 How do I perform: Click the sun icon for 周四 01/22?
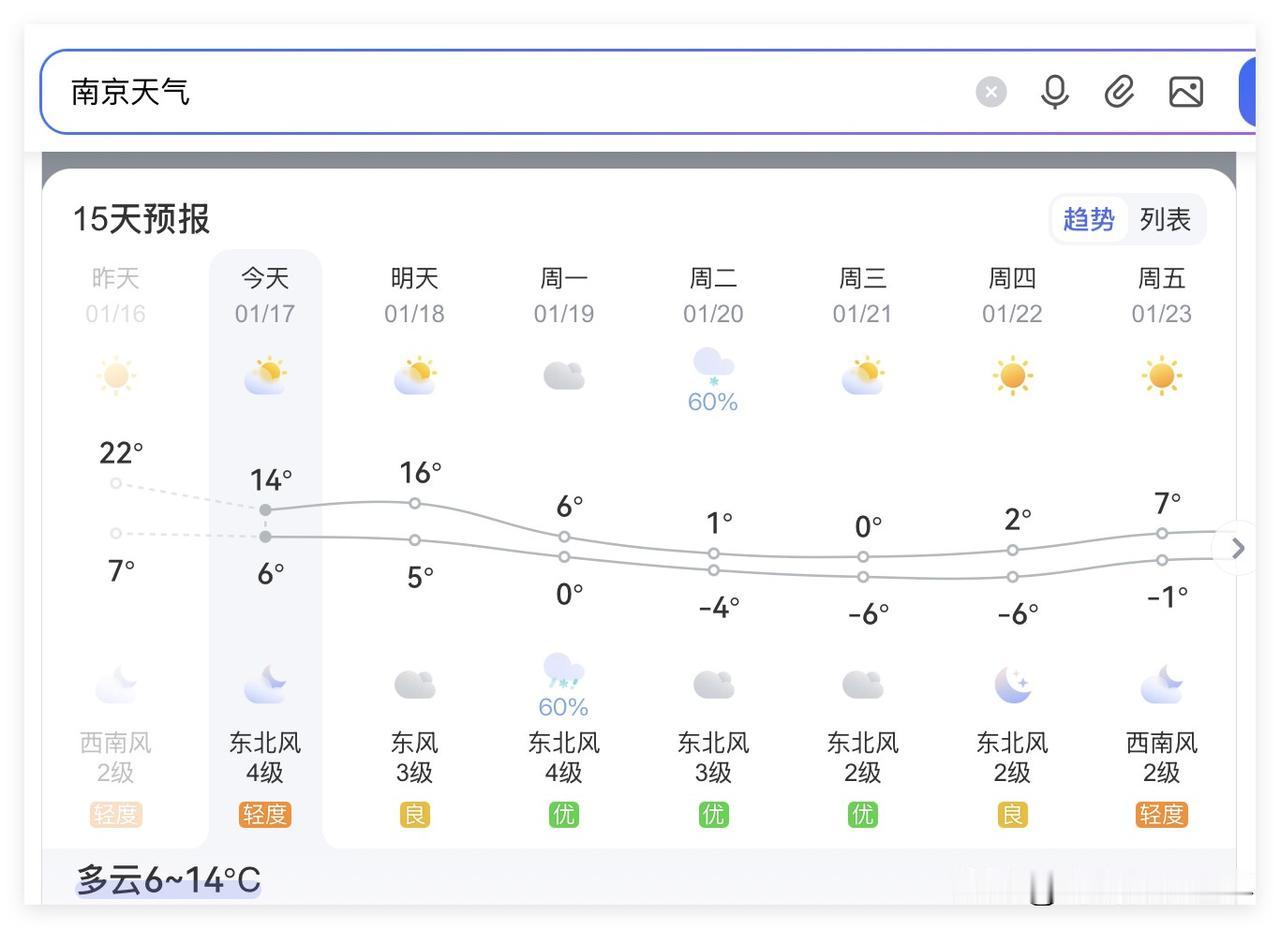pyautogui.click(x=1012, y=376)
